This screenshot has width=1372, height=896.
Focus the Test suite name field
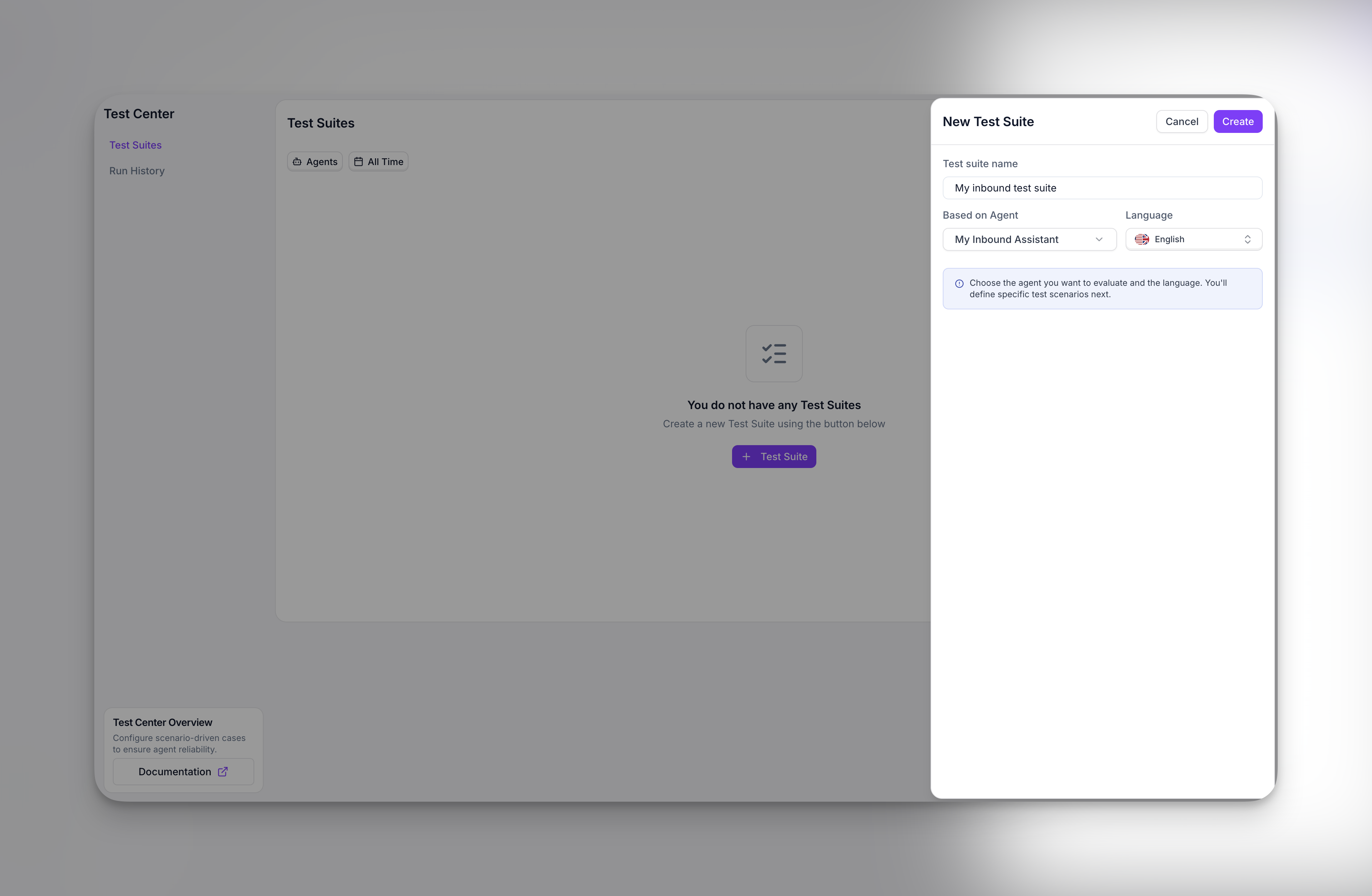1102,188
